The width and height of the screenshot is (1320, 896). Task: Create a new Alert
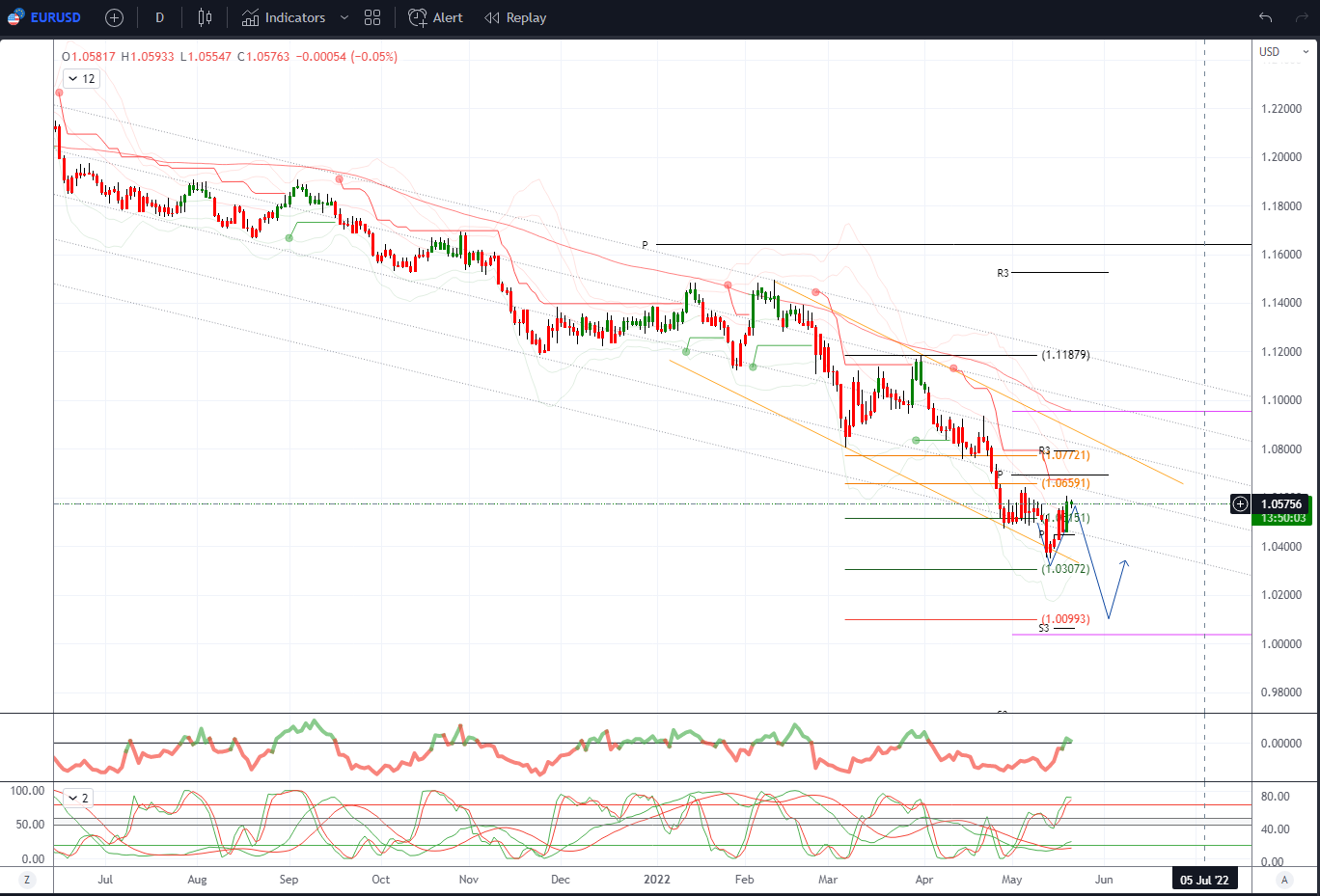[436, 17]
